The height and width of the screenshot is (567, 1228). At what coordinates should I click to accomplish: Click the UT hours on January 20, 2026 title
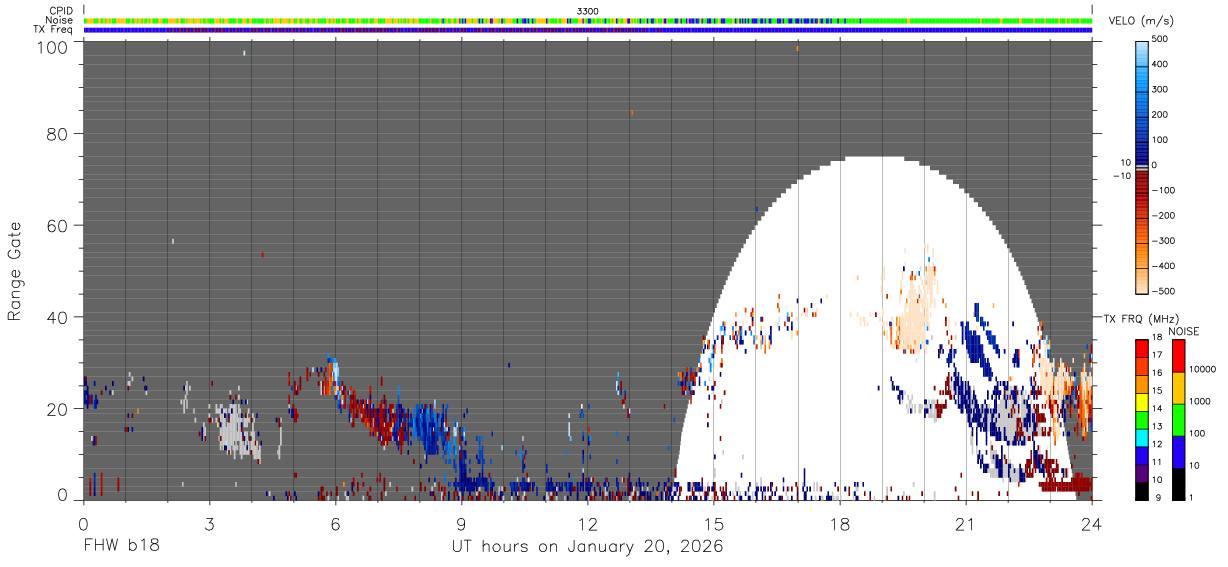tap(588, 547)
